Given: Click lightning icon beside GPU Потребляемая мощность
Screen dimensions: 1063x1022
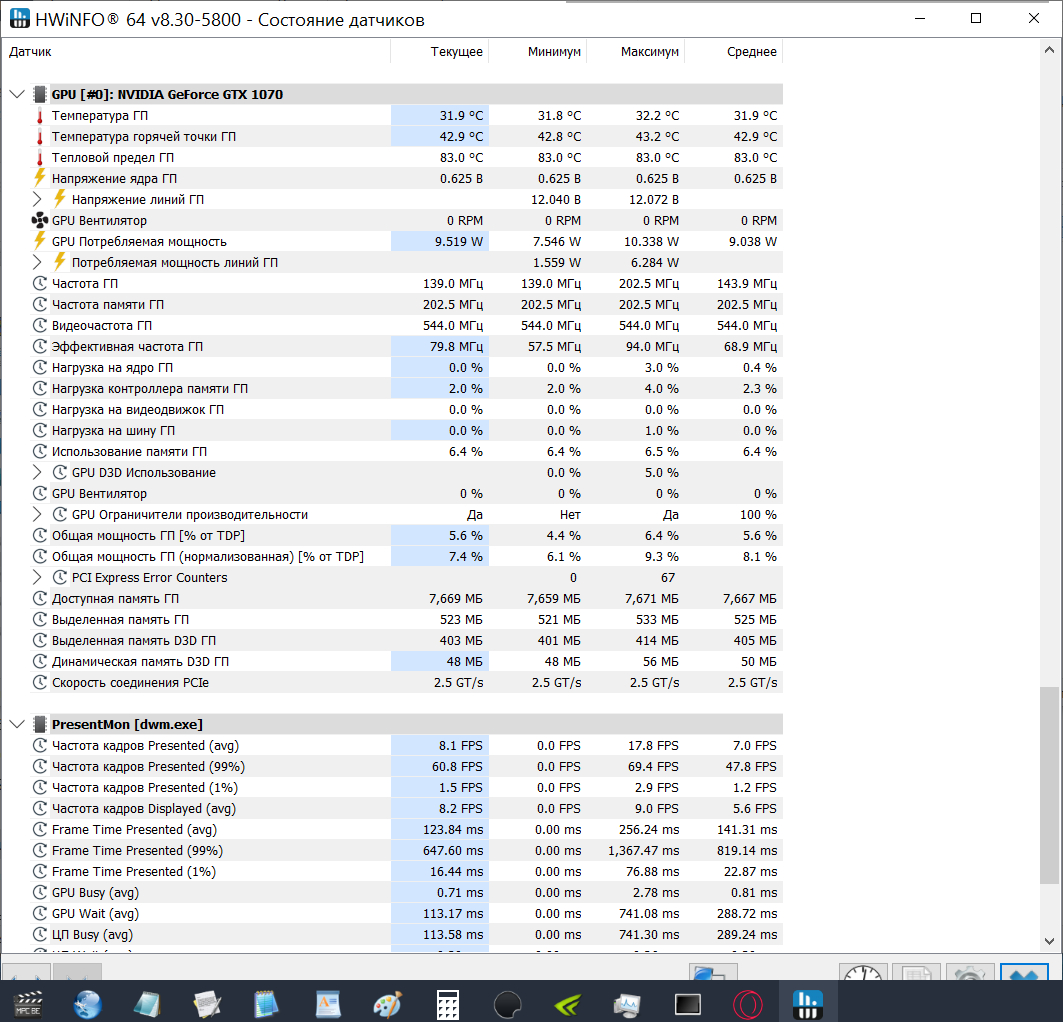Looking at the screenshot, I should (x=40, y=241).
